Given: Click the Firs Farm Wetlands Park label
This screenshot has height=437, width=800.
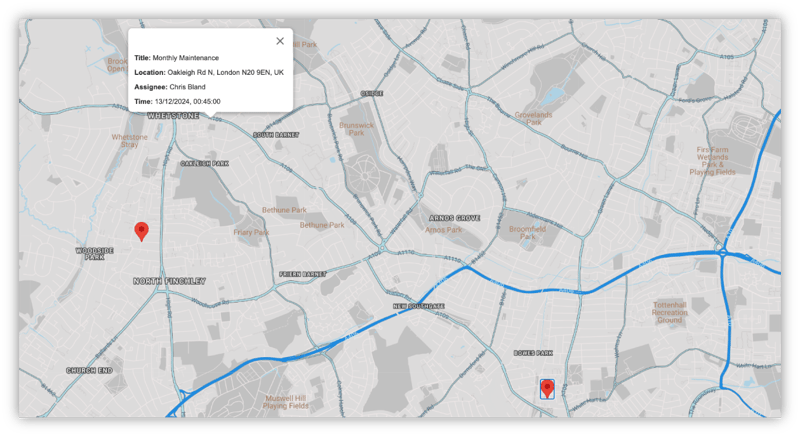Looking at the screenshot, I should 712,161.
